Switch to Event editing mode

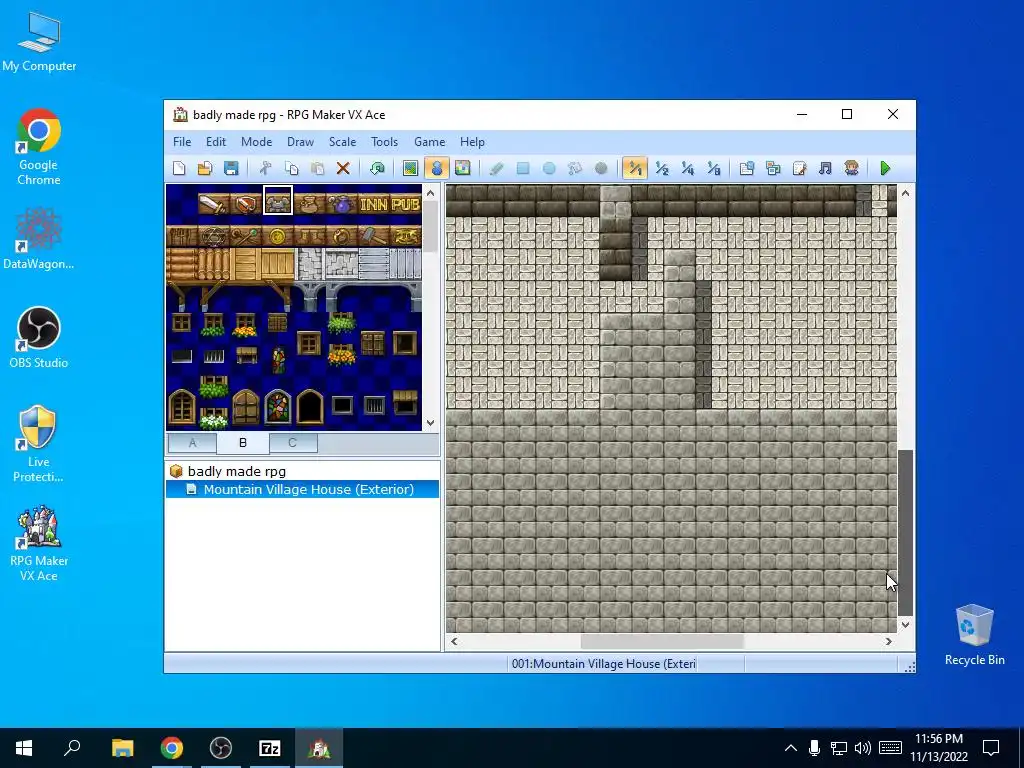coord(436,168)
